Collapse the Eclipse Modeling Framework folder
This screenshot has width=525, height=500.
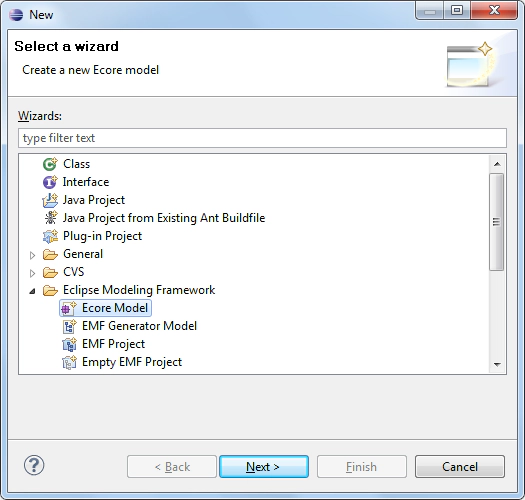[x=32, y=291]
